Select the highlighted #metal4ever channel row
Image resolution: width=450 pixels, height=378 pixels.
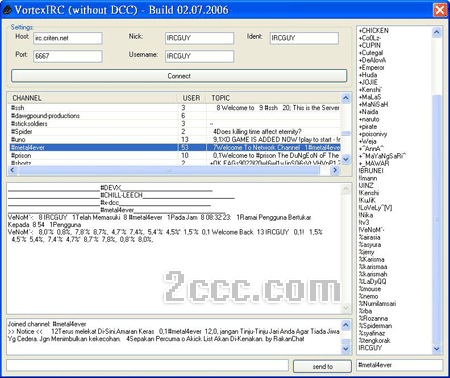pos(174,148)
